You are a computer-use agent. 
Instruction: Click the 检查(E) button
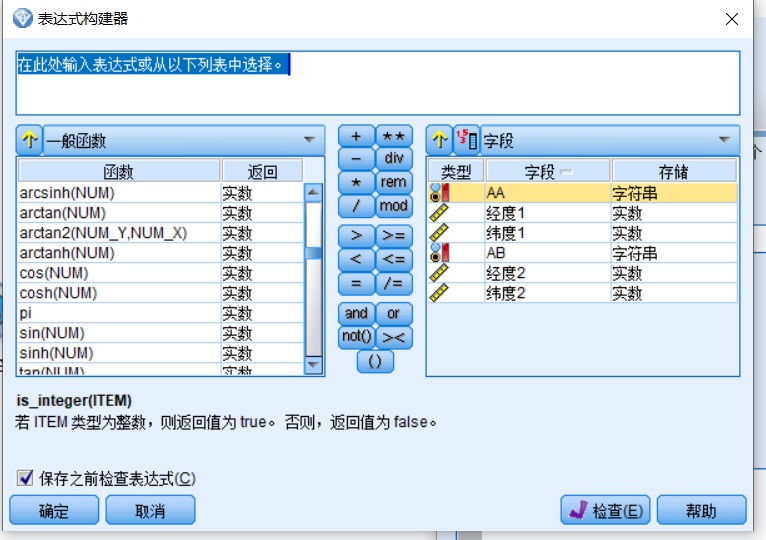pyautogui.click(x=605, y=510)
